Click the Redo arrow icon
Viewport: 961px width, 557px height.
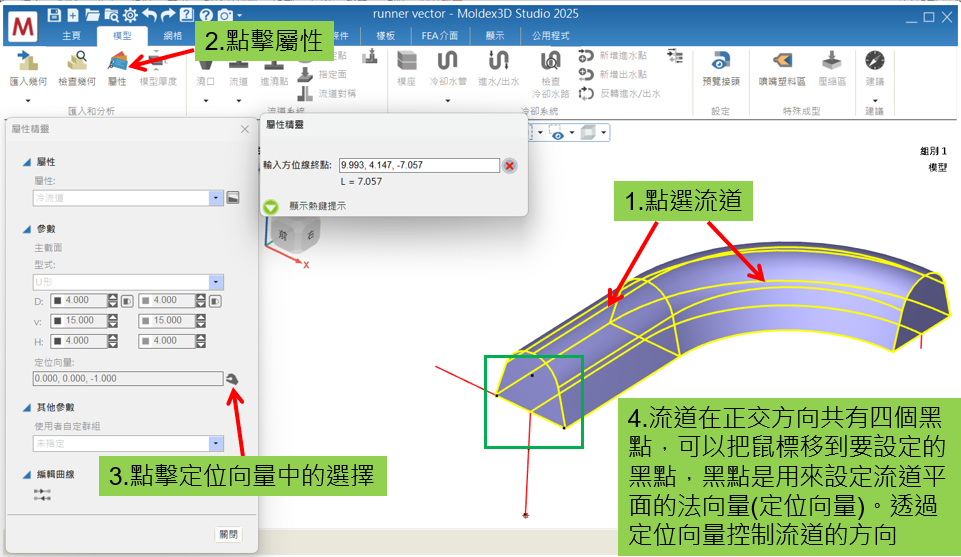tap(168, 15)
